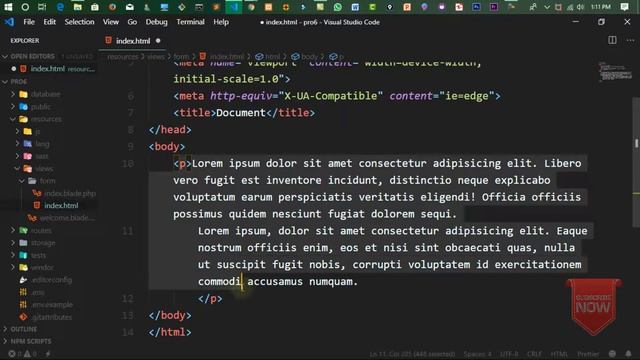Image resolution: width=640 pixels, height=360 pixels.
Task: Click the lightning bolt status bar icon
Action: pyautogui.click(x=48, y=354)
